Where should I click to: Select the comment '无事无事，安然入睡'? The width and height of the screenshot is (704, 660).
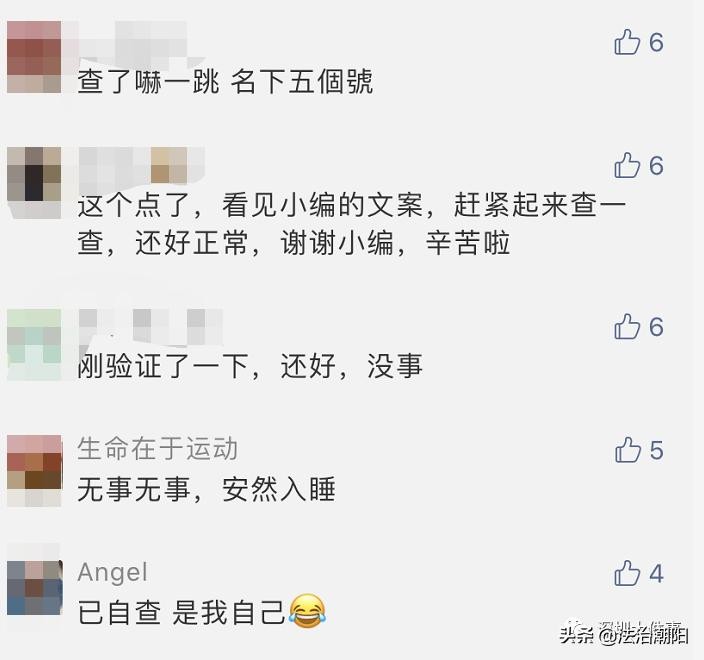pos(206,489)
